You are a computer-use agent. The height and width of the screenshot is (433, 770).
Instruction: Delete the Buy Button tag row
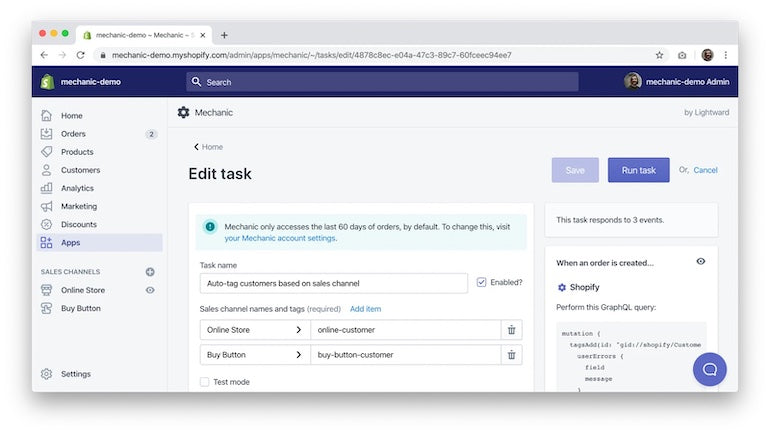point(512,355)
